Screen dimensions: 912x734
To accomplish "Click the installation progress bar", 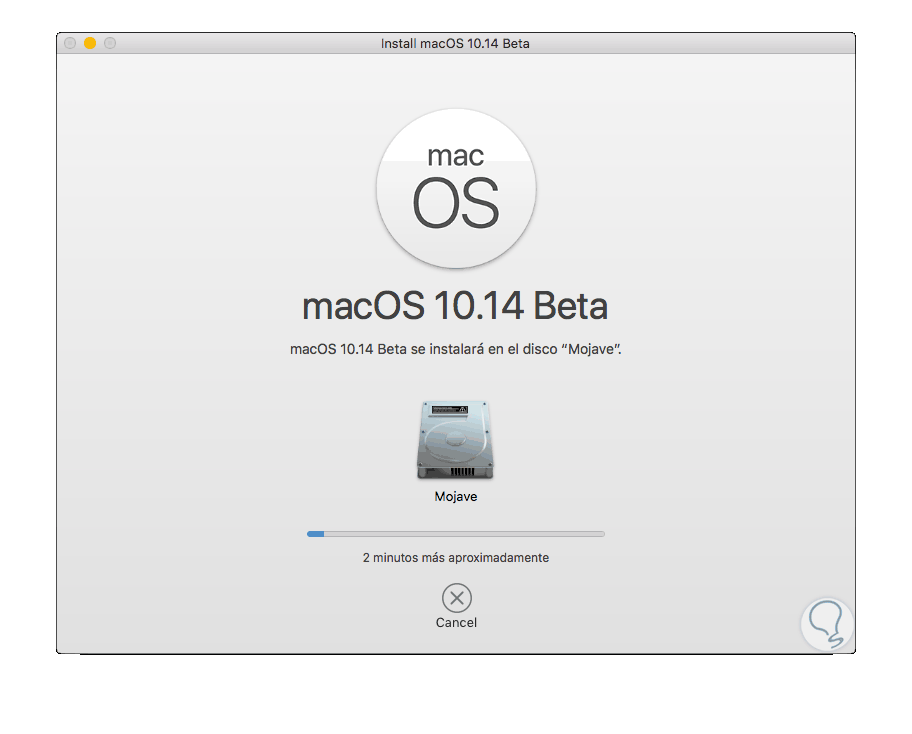I will (x=456, y=534).
